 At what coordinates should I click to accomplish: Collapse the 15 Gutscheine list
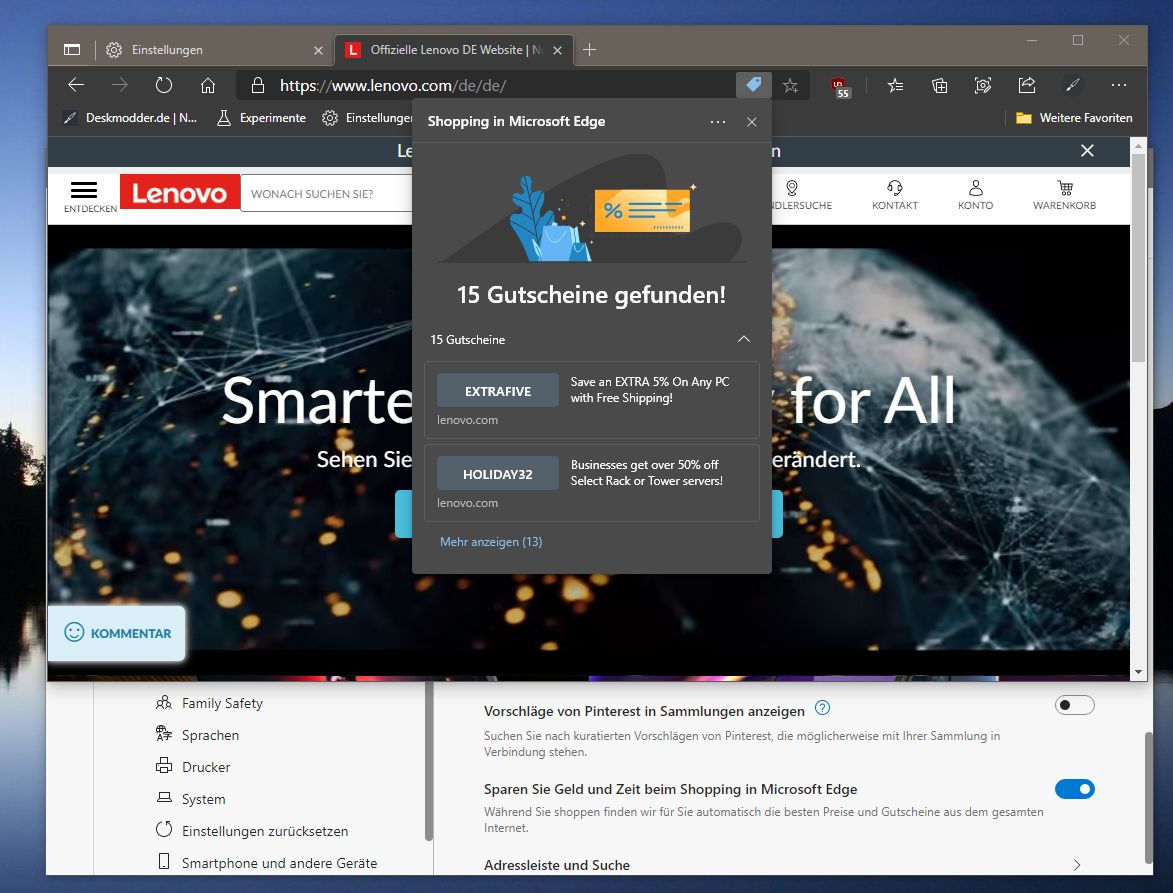tap(744, 339)
